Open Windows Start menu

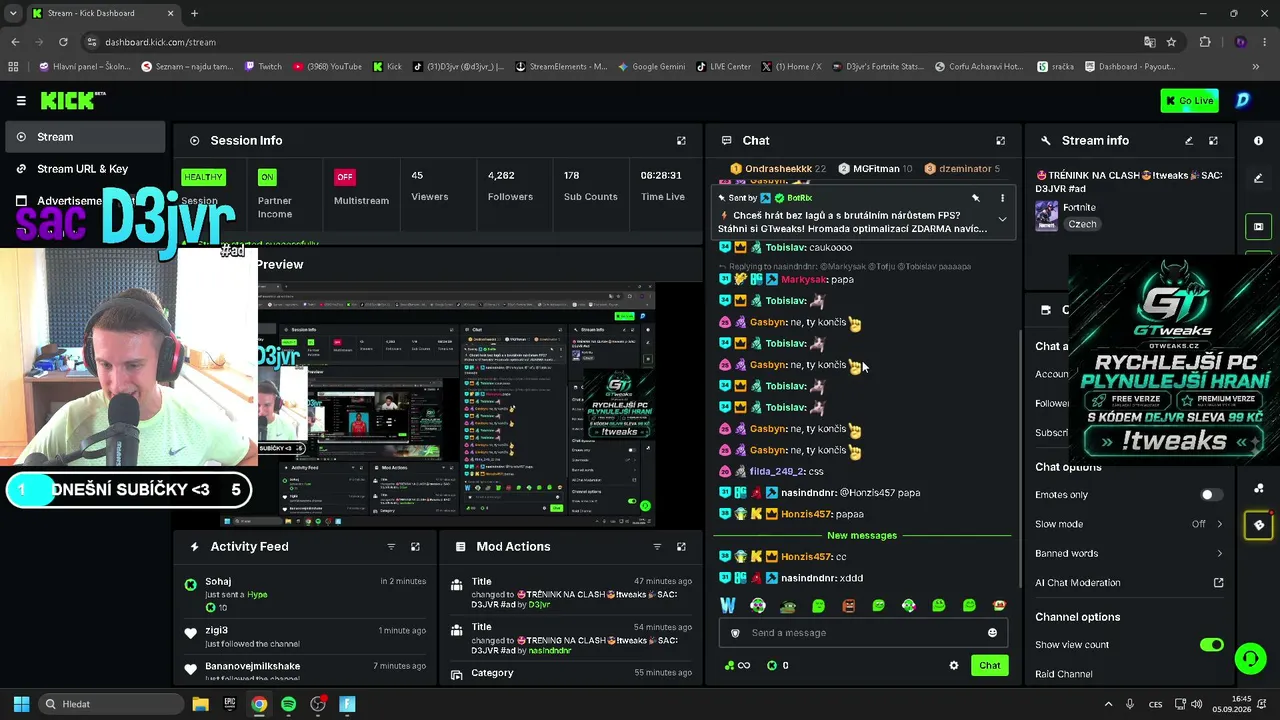point(21,704)
